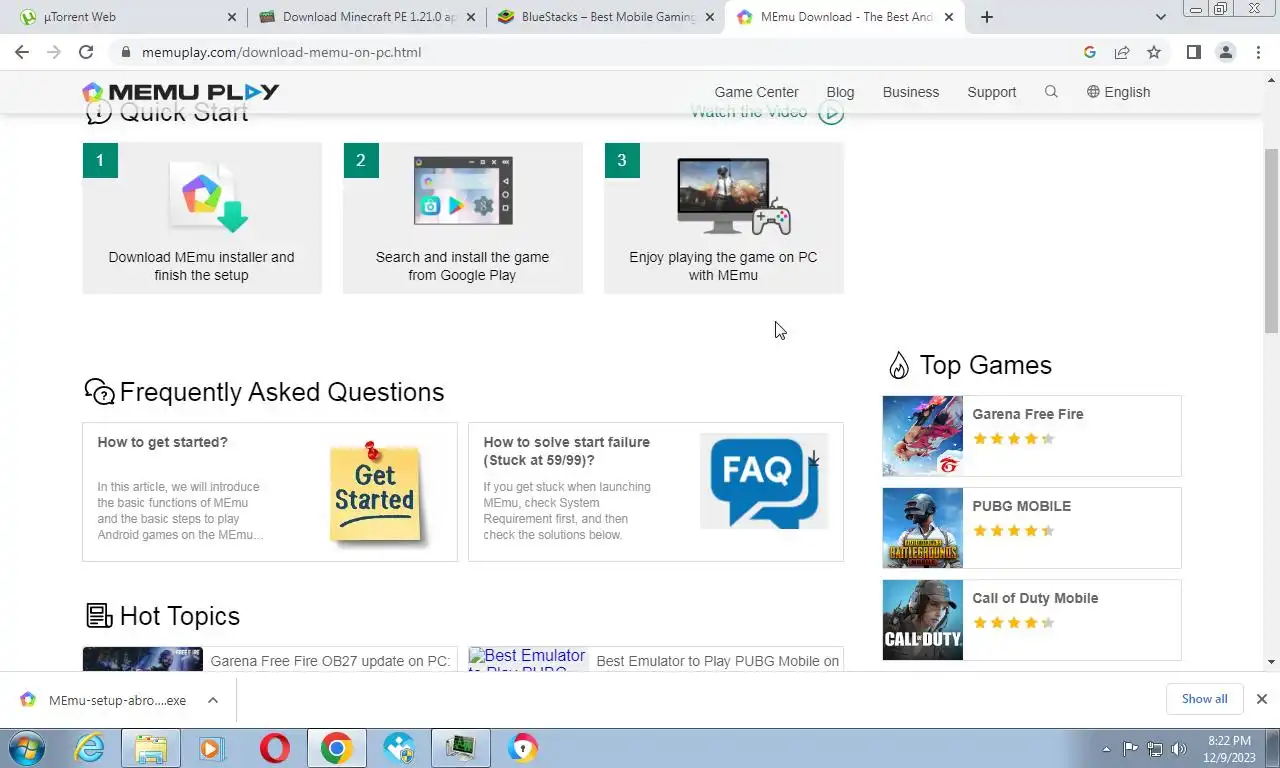Open Best Emulator to Play PUBG topic
The height and width of the screenshot is (768, 1280).
pos(717,661)
